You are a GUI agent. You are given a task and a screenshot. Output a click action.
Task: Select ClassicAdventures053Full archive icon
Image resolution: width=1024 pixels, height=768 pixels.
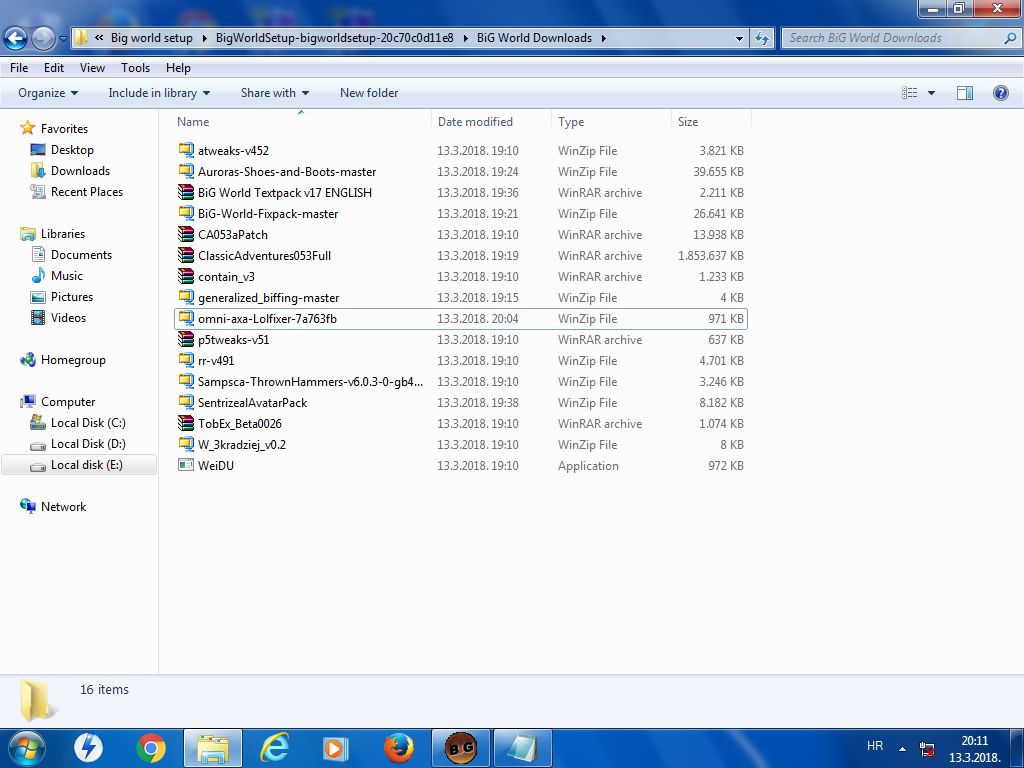186,255
